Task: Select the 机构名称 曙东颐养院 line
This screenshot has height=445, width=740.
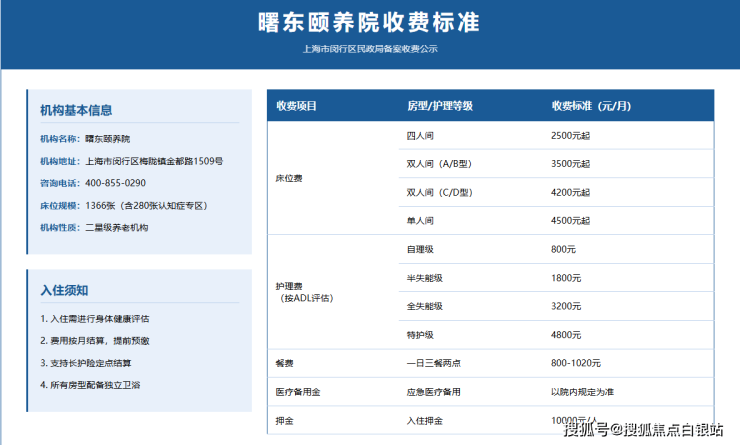Action: [x=85, y=139]
